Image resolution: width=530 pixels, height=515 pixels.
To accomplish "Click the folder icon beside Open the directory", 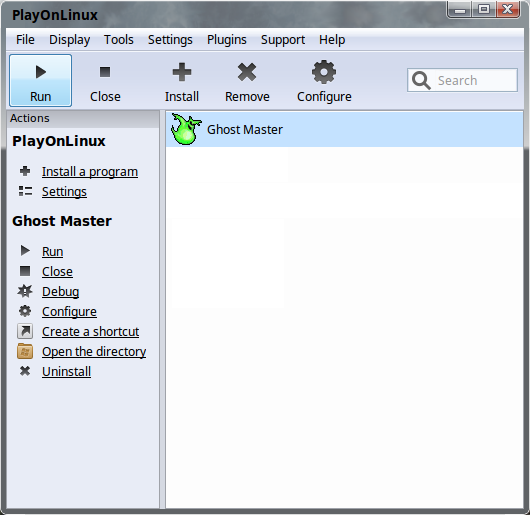I will [x=25, y=351].
